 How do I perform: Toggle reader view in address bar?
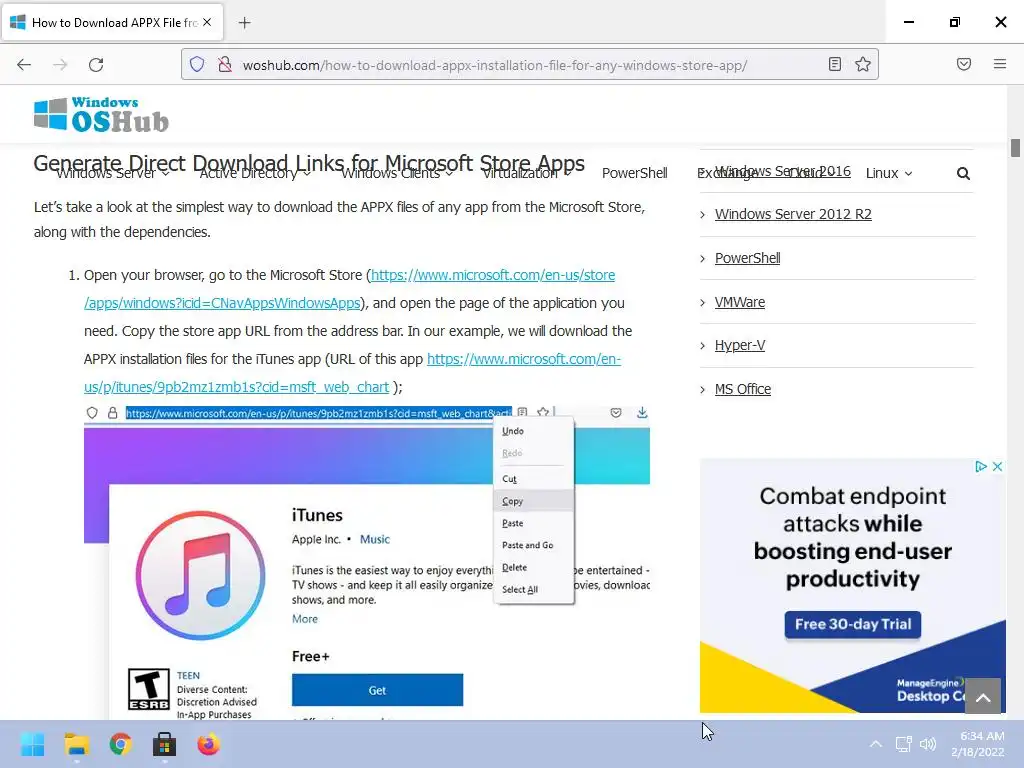click(835, 64)
